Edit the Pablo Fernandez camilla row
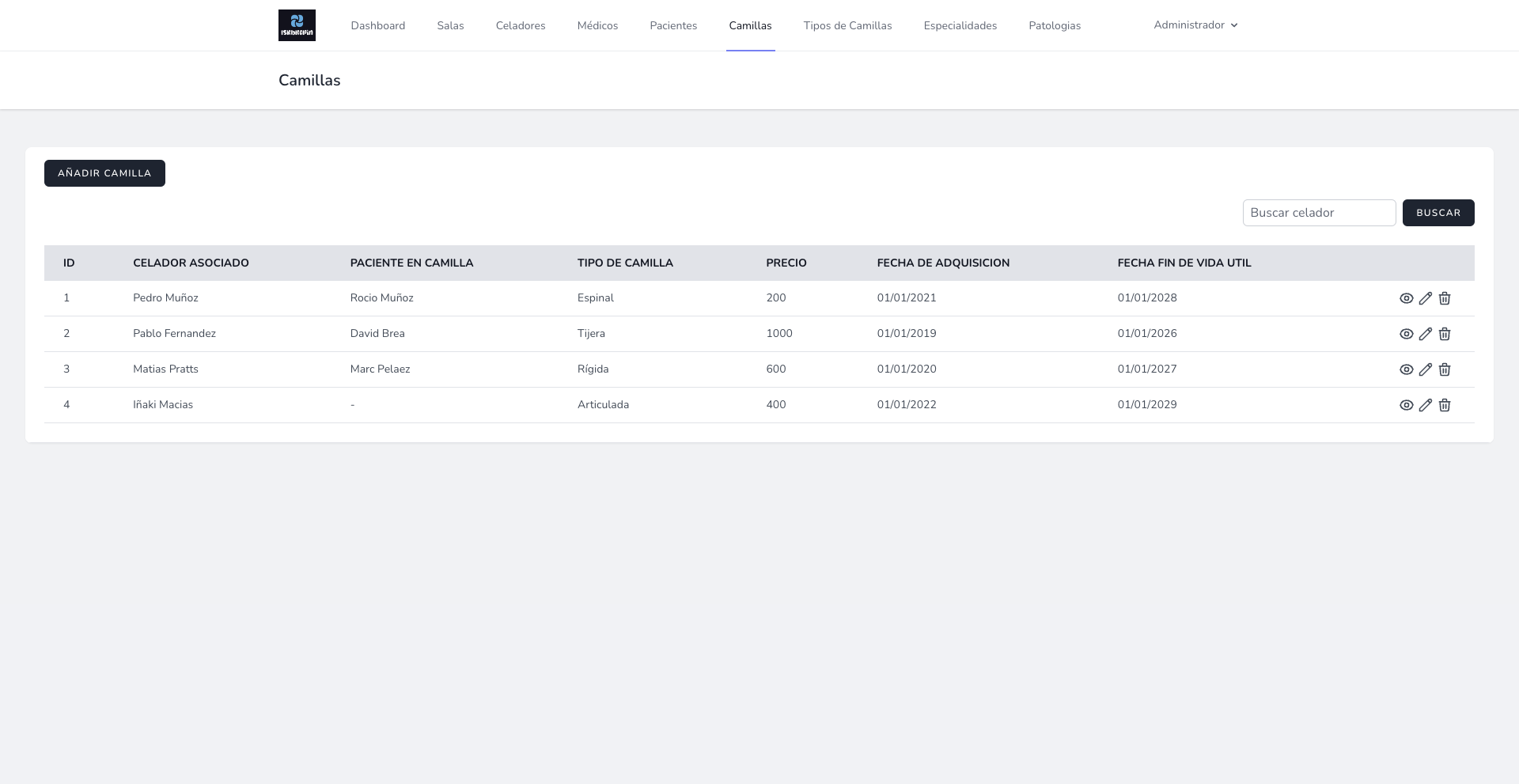Viewport: 1519px width, 784px height. click(x=1425, y=334)
